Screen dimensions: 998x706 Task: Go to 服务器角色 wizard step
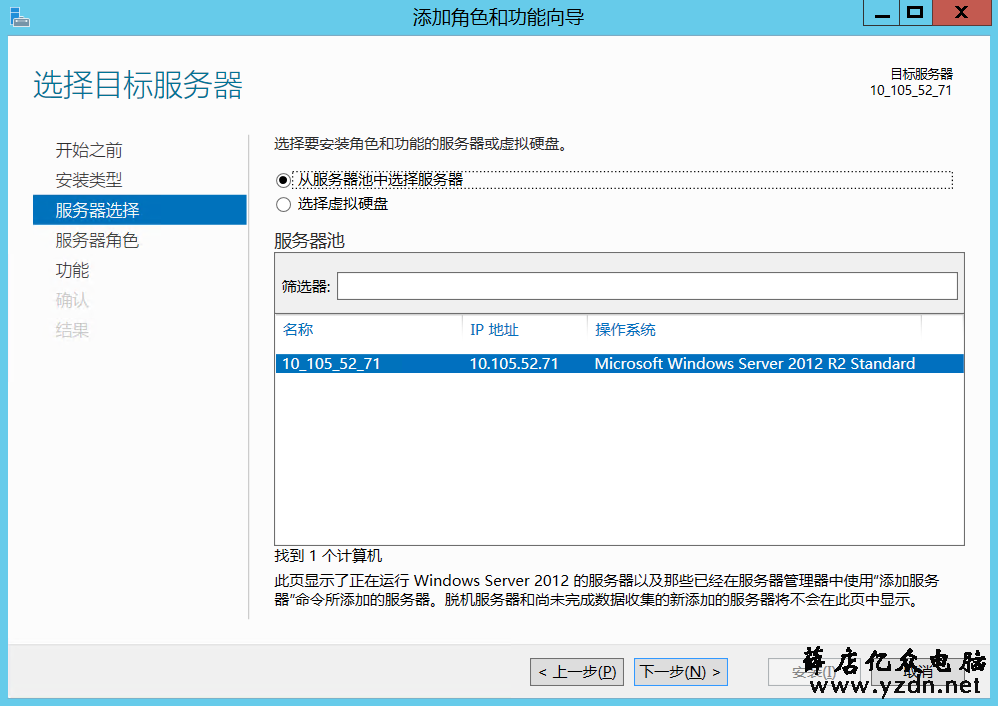click(x=97, y=240)
